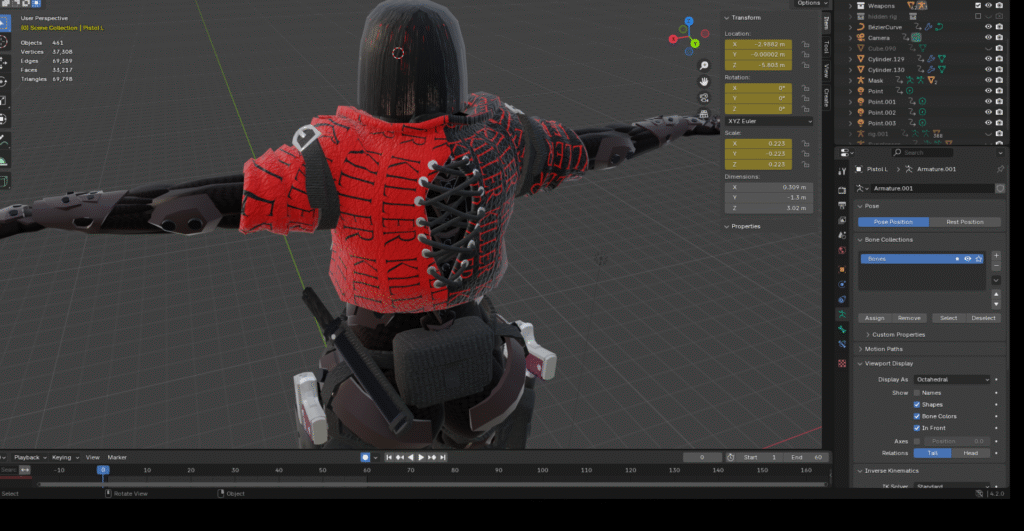
Task: Open the Bone properties tab icon
Action: click(x=842, y=329)
